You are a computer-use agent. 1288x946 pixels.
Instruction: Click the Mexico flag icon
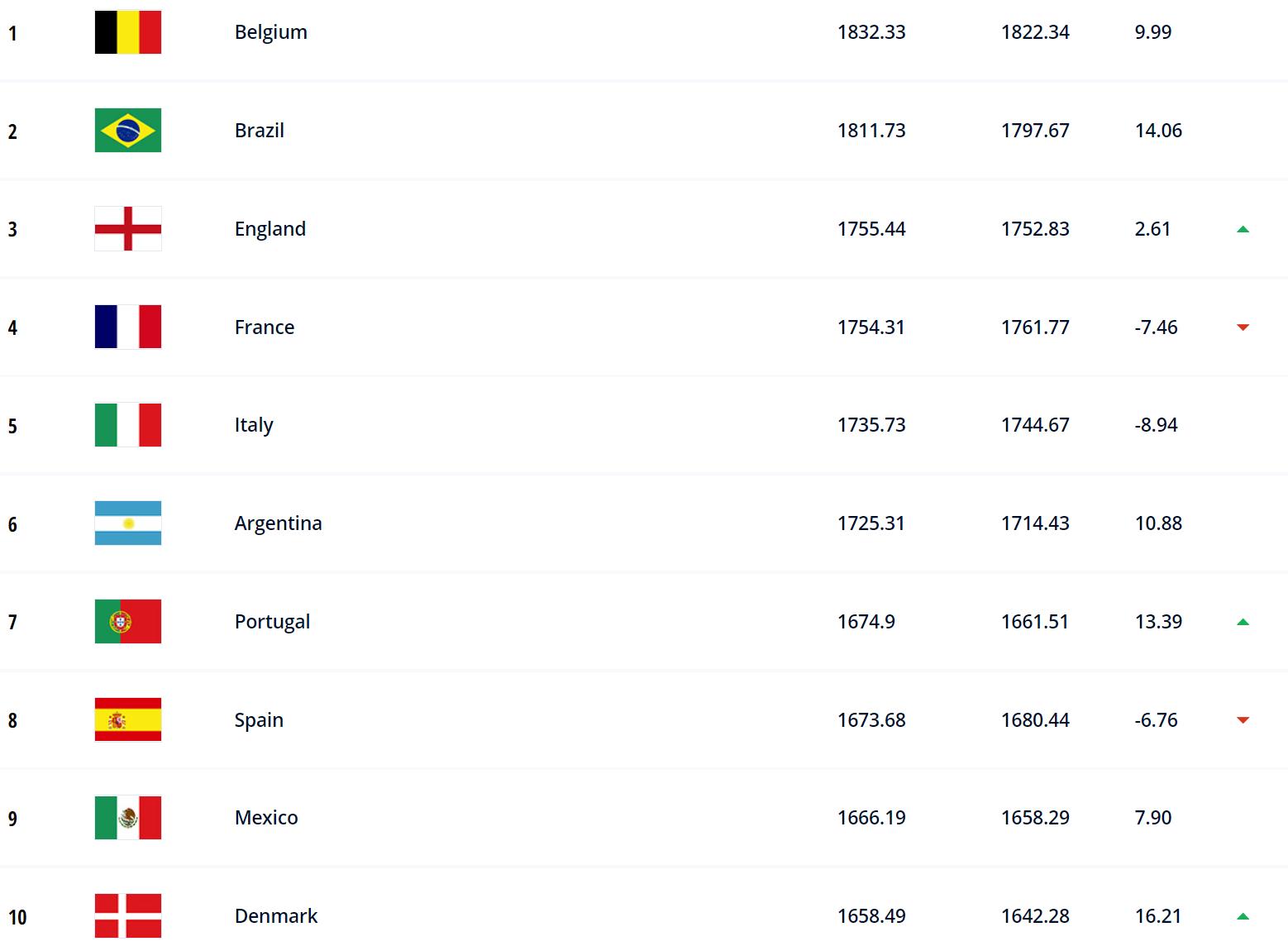(x=128, y=818)
